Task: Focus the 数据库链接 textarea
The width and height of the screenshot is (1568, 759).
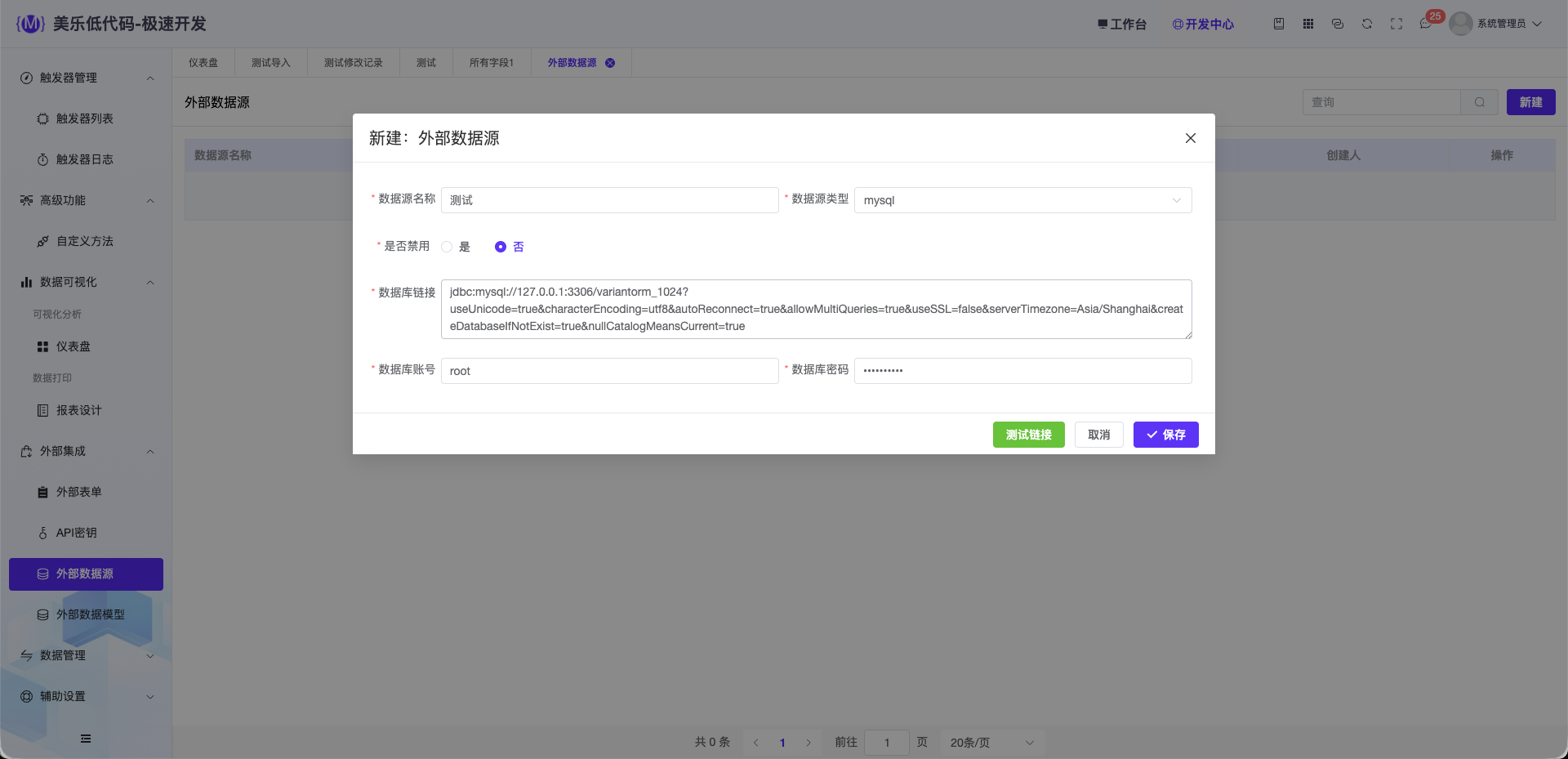Action: pyautogui.click(x=817, y=309)
